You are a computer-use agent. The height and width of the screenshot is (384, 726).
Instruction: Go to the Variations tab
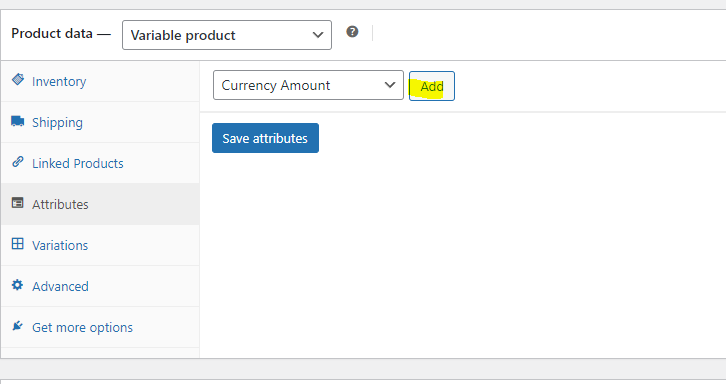pyautogui.click(x=100, y=245)
